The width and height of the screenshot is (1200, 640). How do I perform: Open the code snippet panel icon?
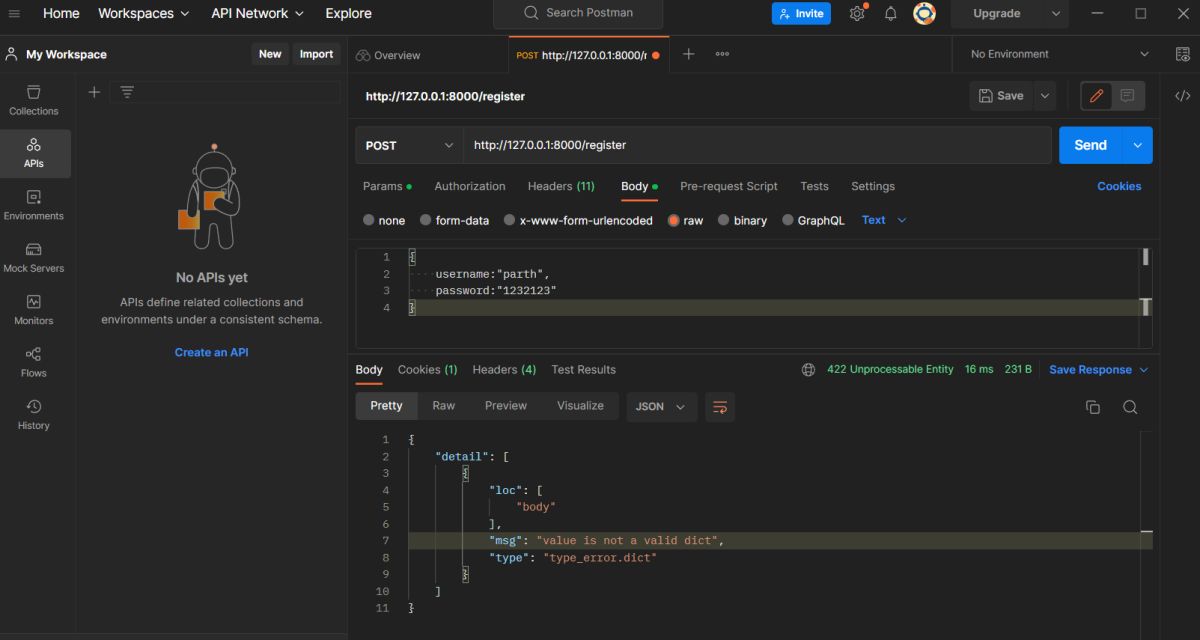pyautogui.click(x=1182, y=96)
